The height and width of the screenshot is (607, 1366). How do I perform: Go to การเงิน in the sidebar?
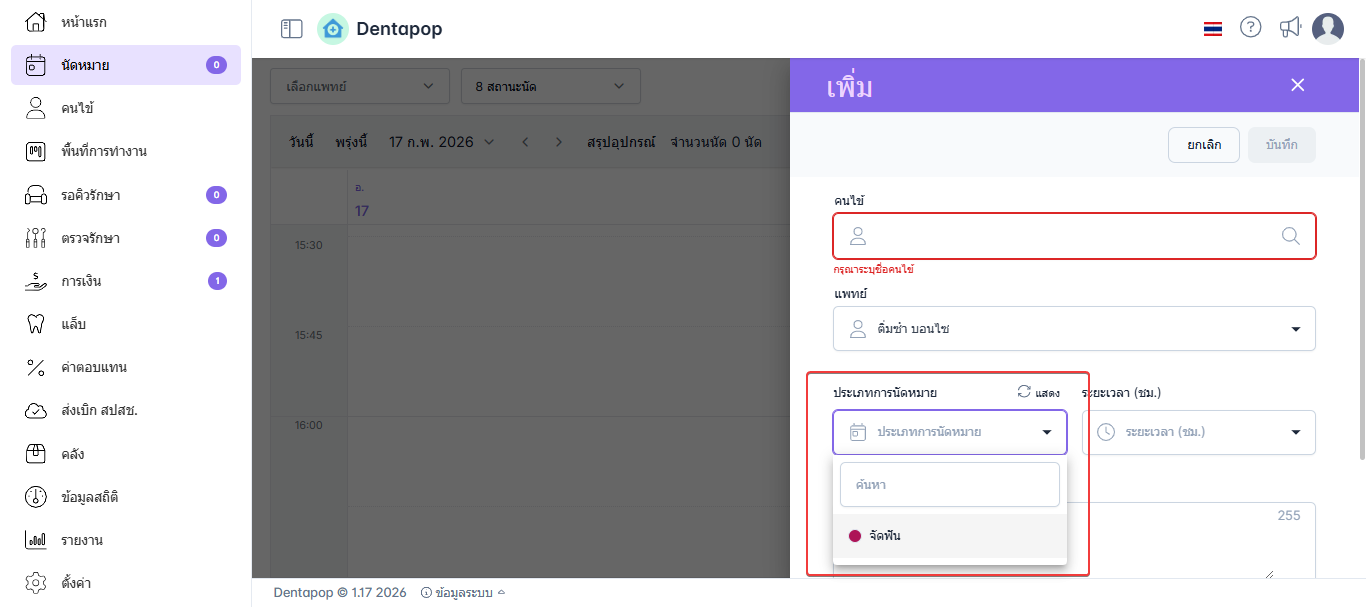click(x=81, y=281)
